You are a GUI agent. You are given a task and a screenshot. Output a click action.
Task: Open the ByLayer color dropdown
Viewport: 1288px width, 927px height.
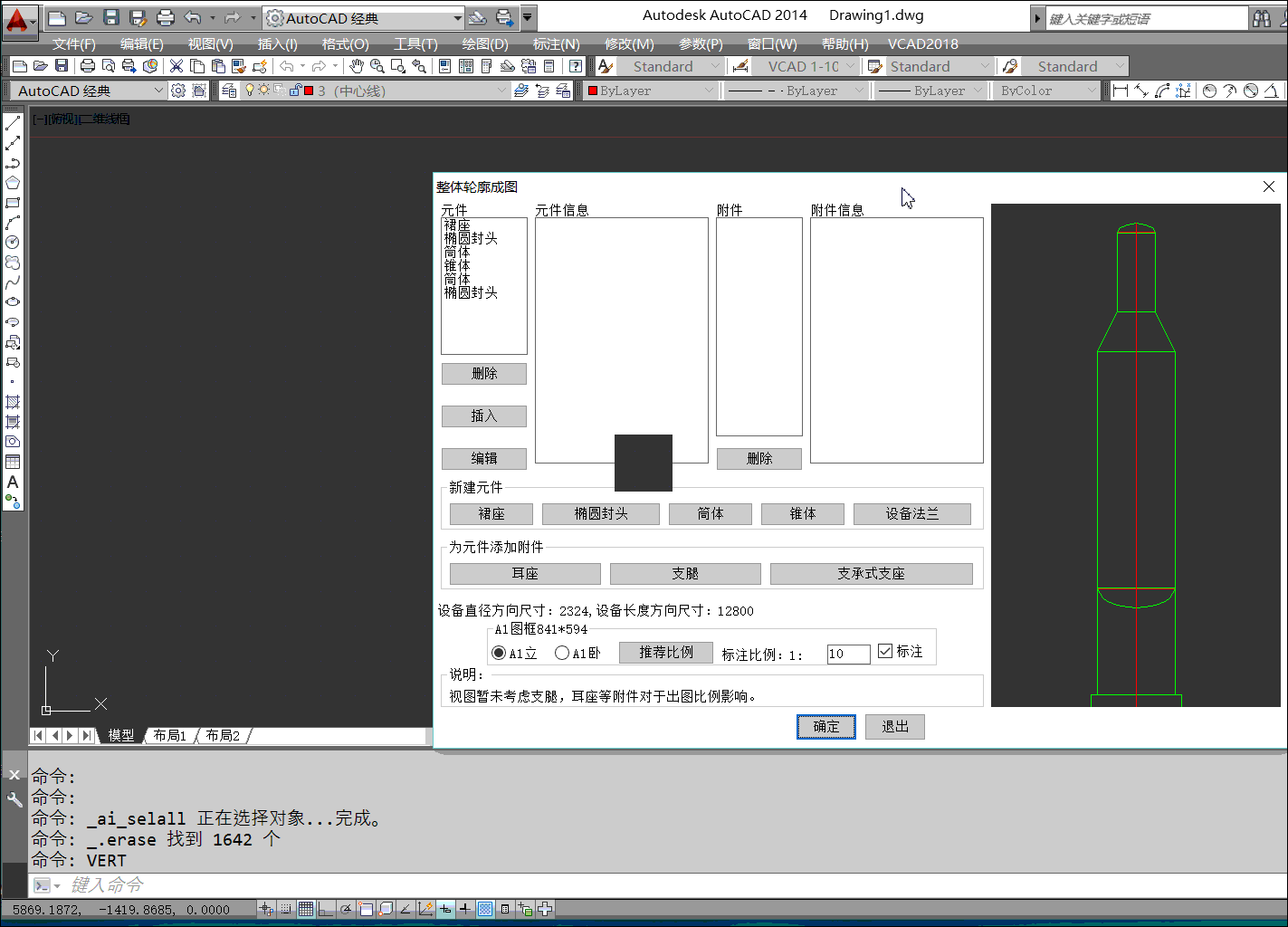click(x=651, y=91)
